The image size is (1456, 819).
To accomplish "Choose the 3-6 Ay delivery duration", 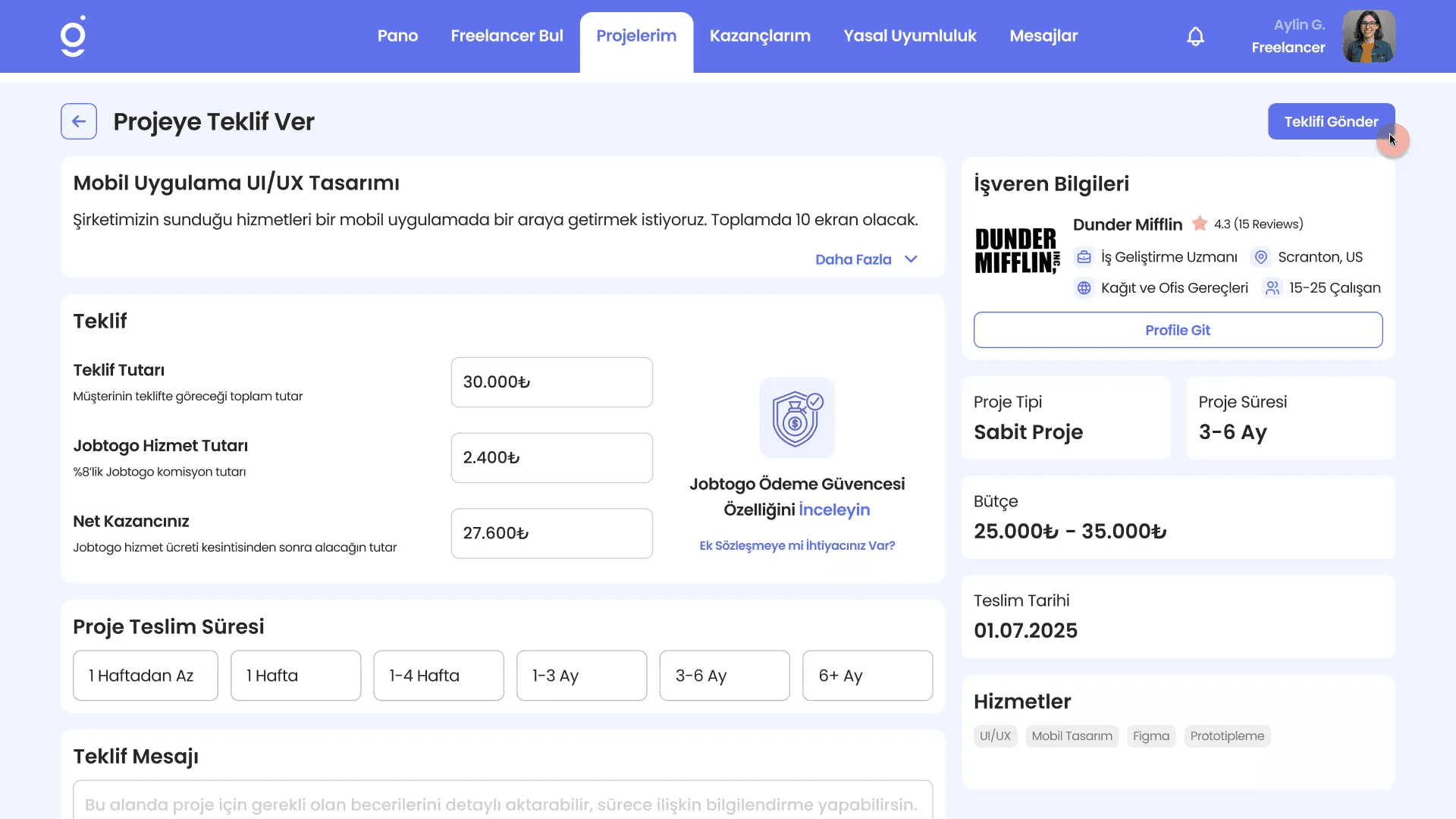I will tap(724, 676).
